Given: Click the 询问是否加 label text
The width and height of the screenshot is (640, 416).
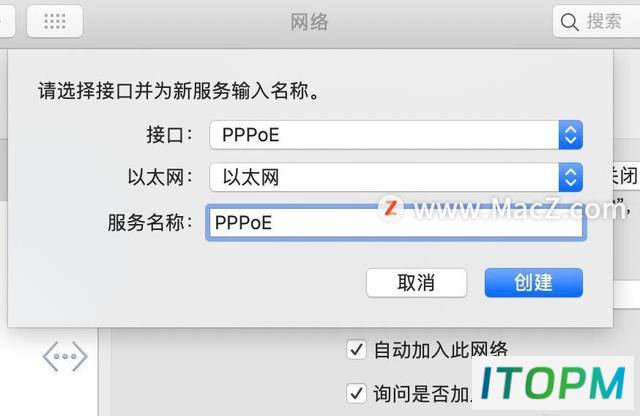Looking at the screenshot, I should click(422, 394).
